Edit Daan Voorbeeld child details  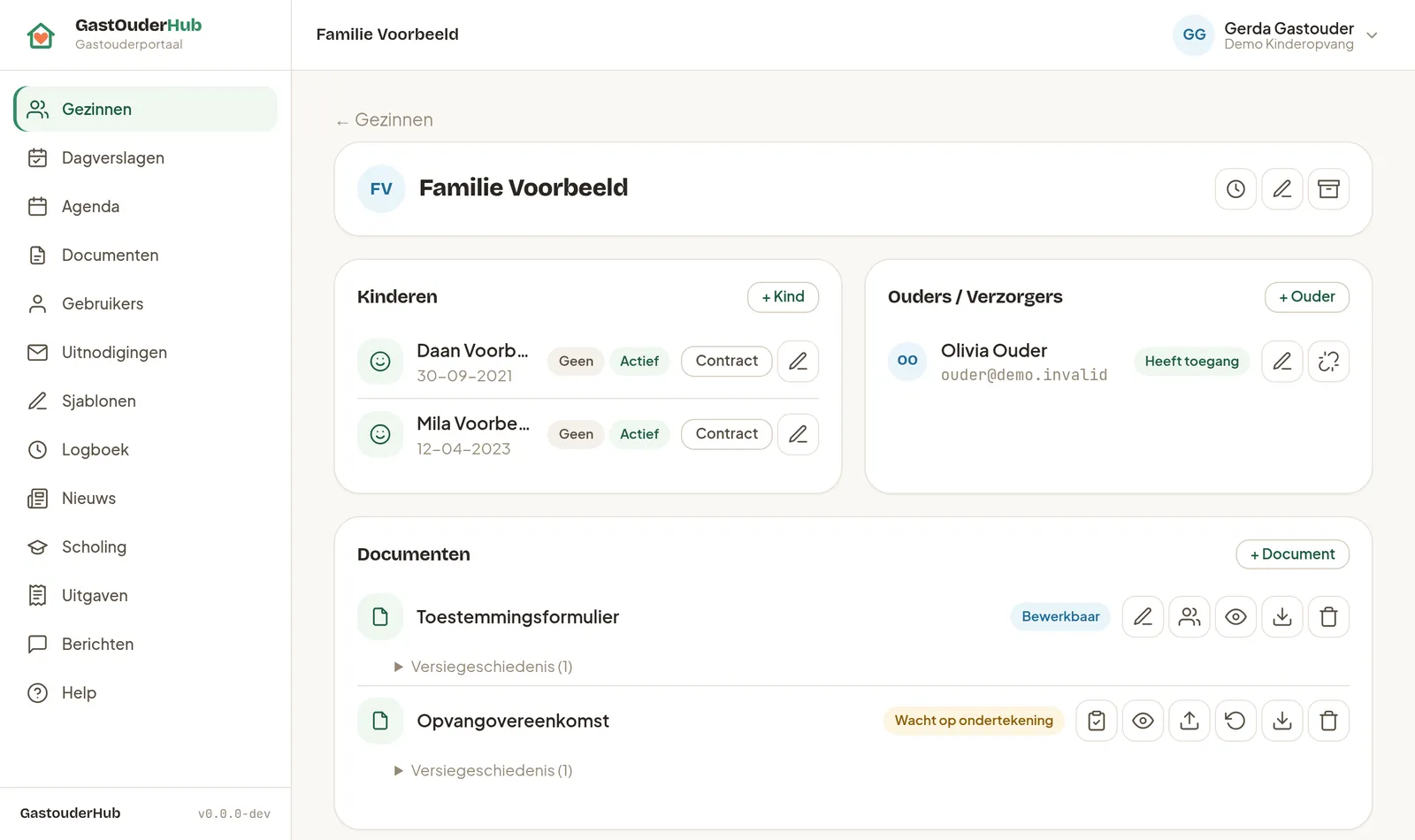pyautogui.click(x=798, y=361)
